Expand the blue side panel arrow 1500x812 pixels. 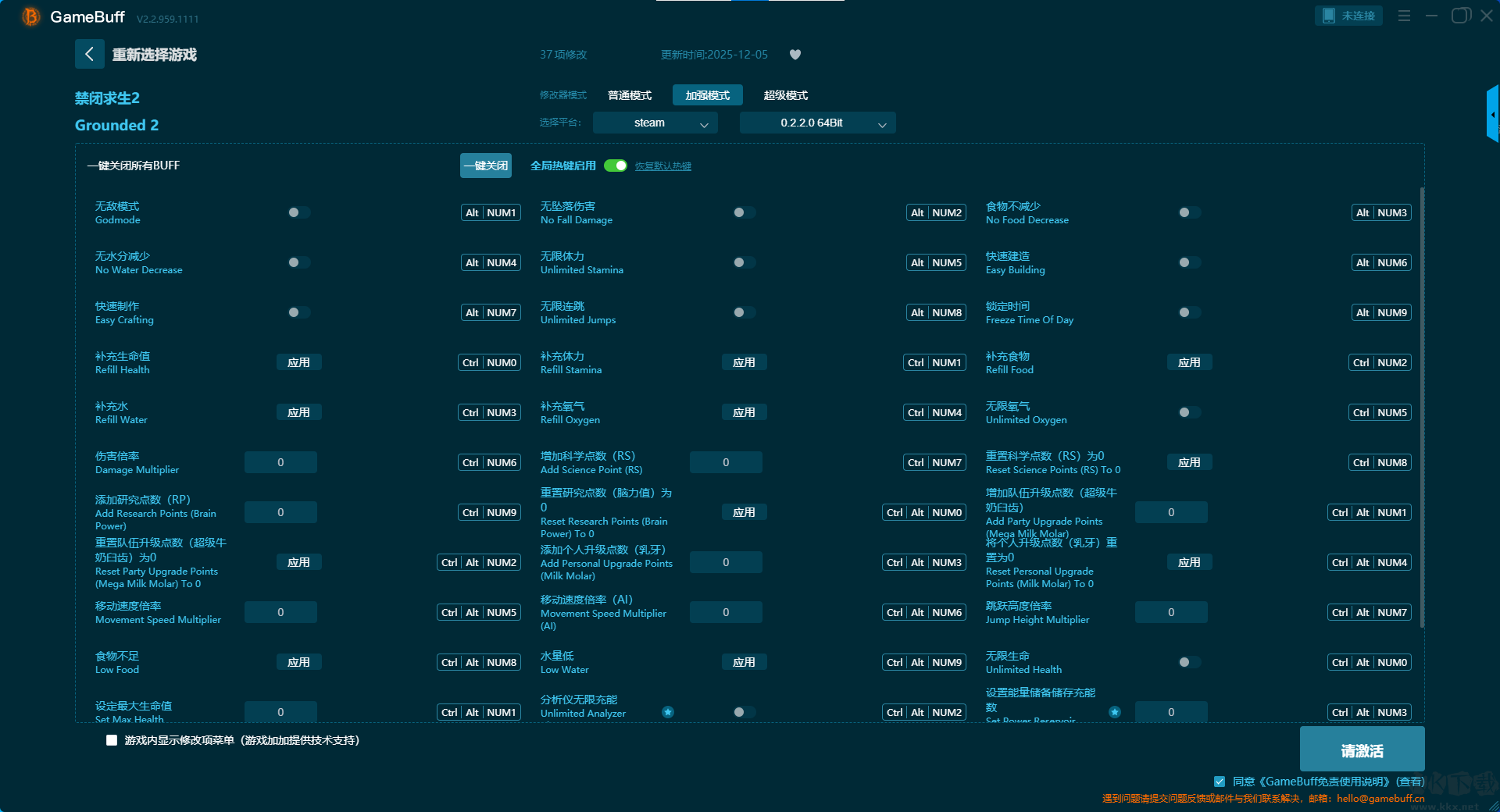[x=1492, y=115]
